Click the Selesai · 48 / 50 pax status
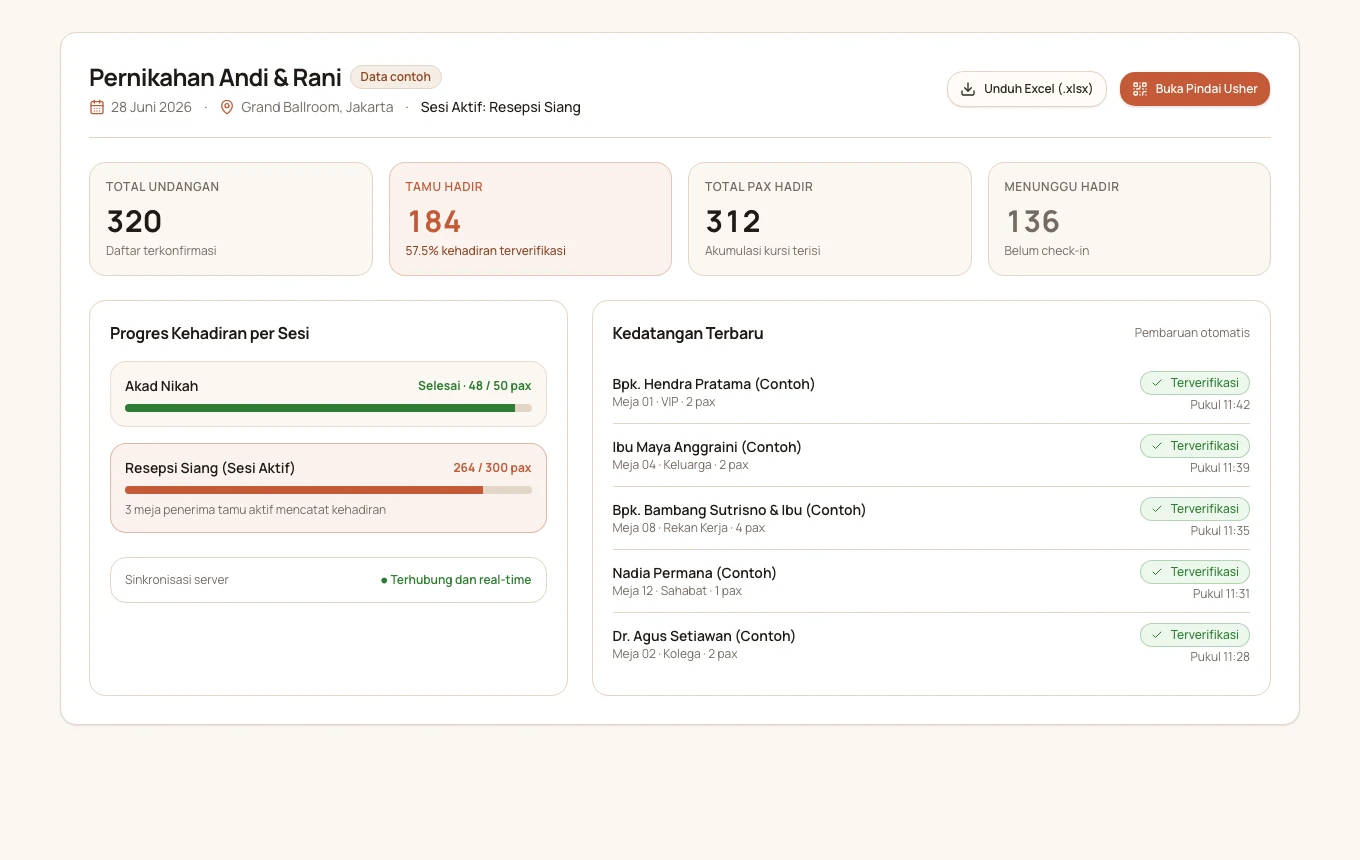 point(475,386)
